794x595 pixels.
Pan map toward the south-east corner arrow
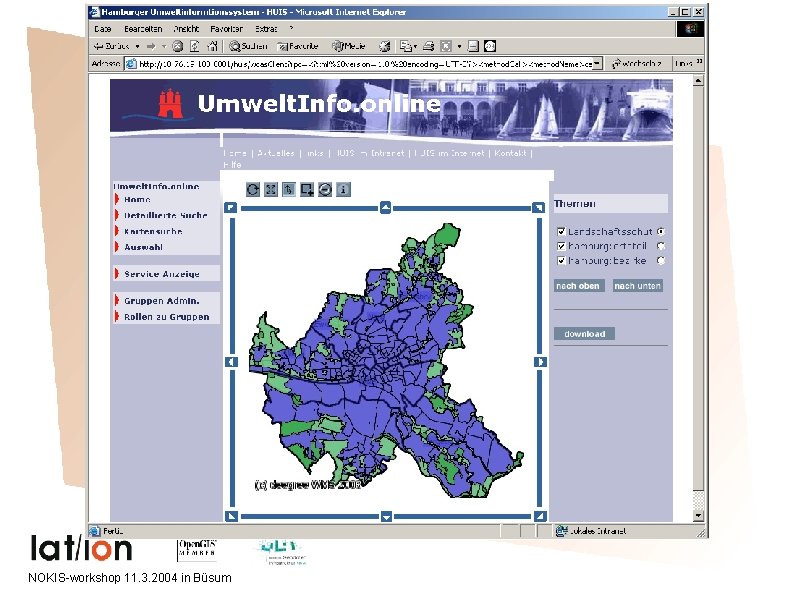coord(540,517)
